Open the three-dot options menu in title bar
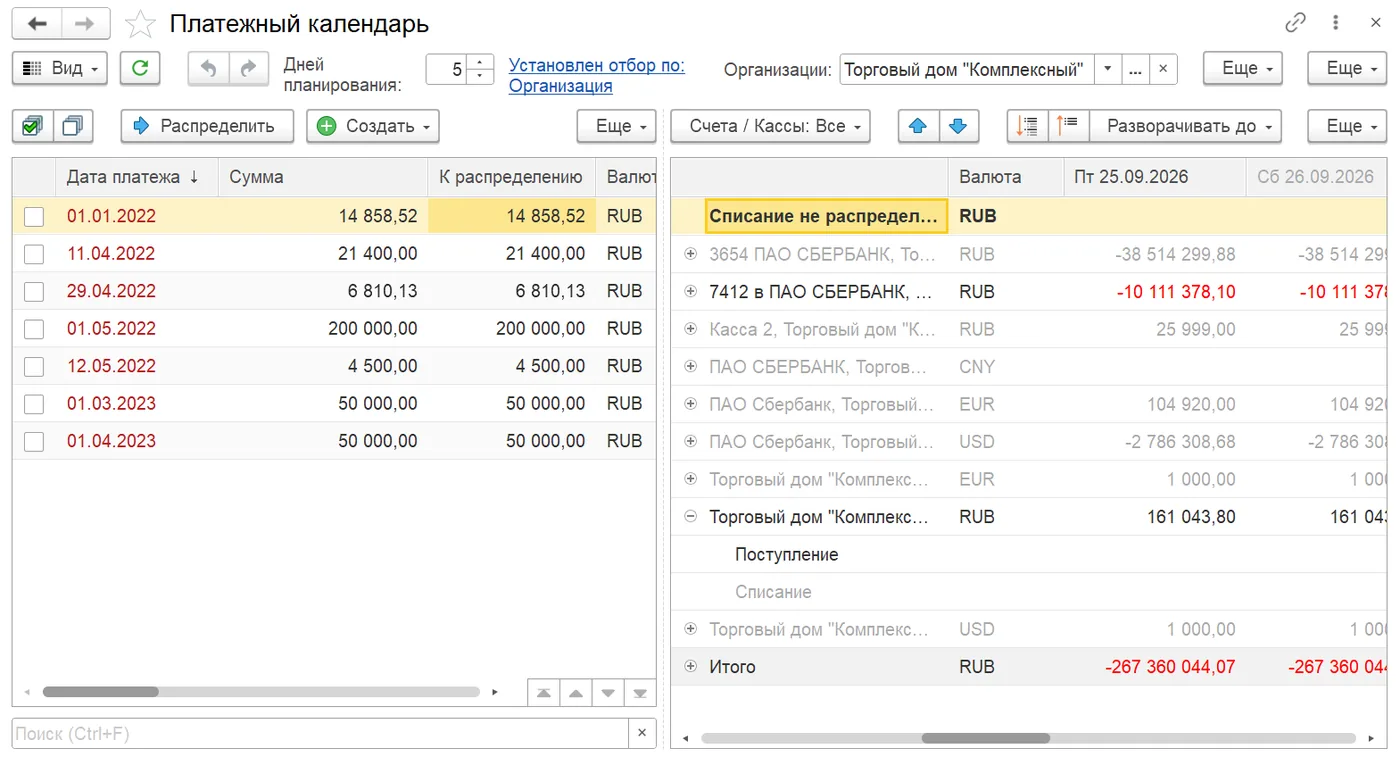Image resolution: width=1400 pixels, height=757 pixels. pos(1336,23)
